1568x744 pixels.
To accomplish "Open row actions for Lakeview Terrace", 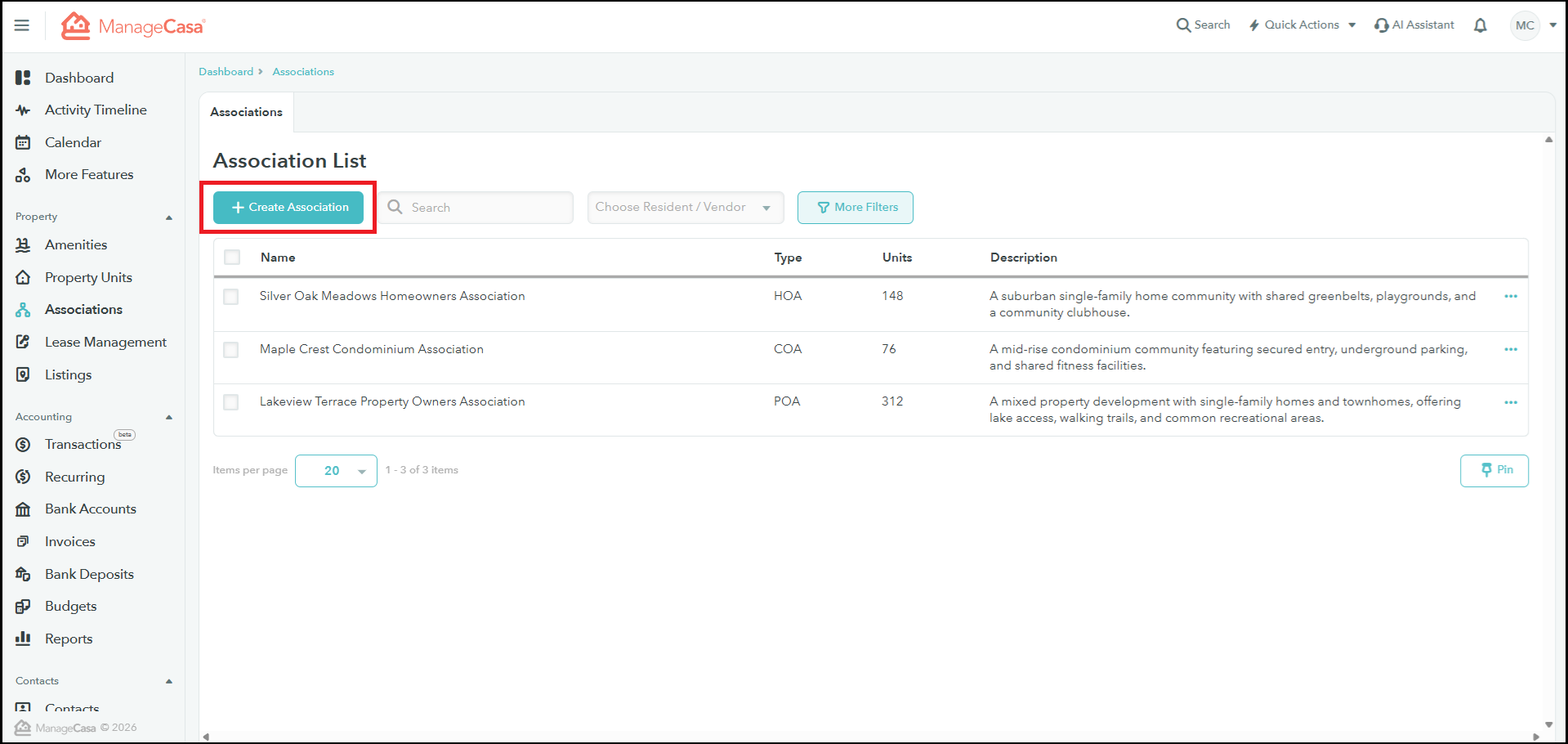I will [1510, 402].
